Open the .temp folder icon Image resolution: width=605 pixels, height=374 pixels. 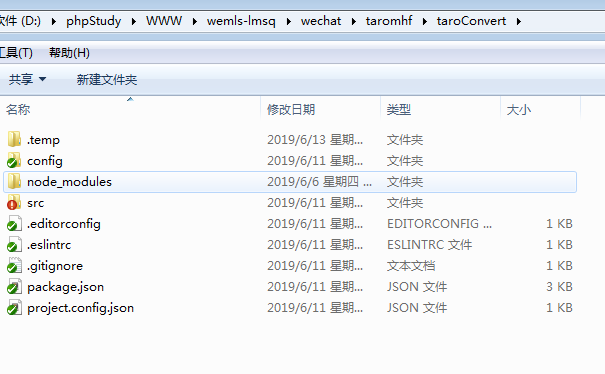coord(14,139)
